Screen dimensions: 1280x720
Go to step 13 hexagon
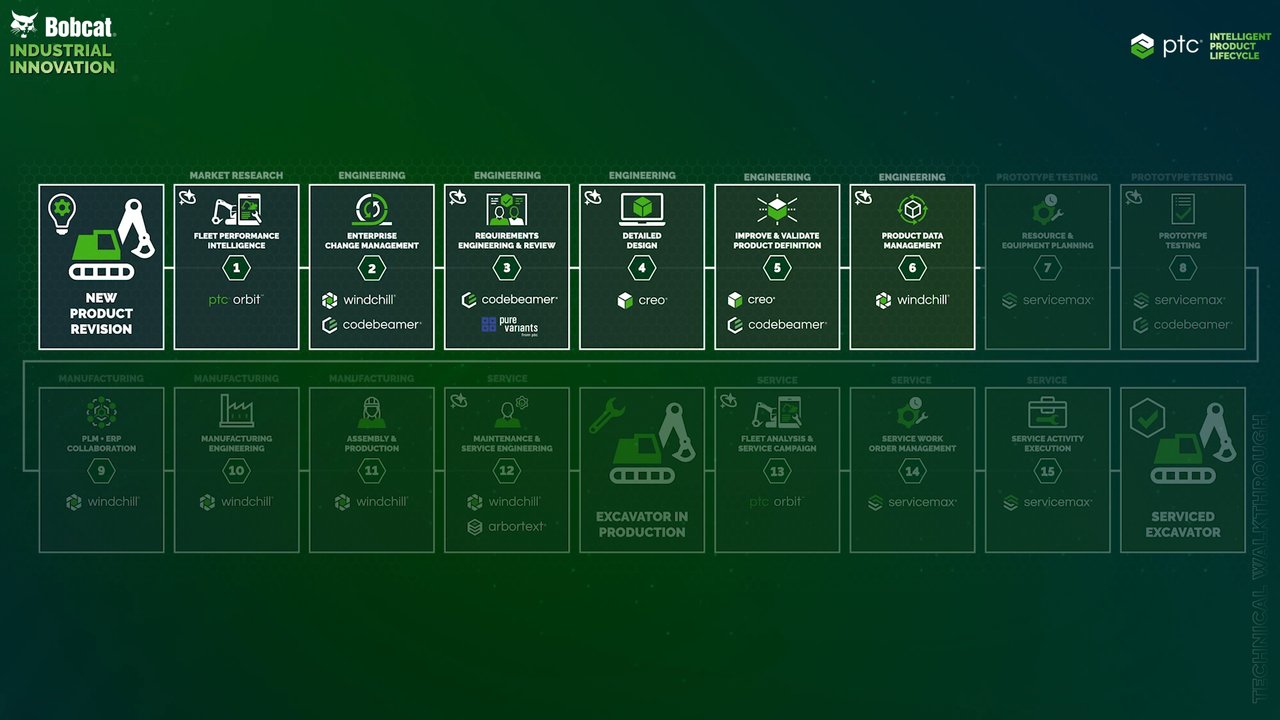coord(777,471)
